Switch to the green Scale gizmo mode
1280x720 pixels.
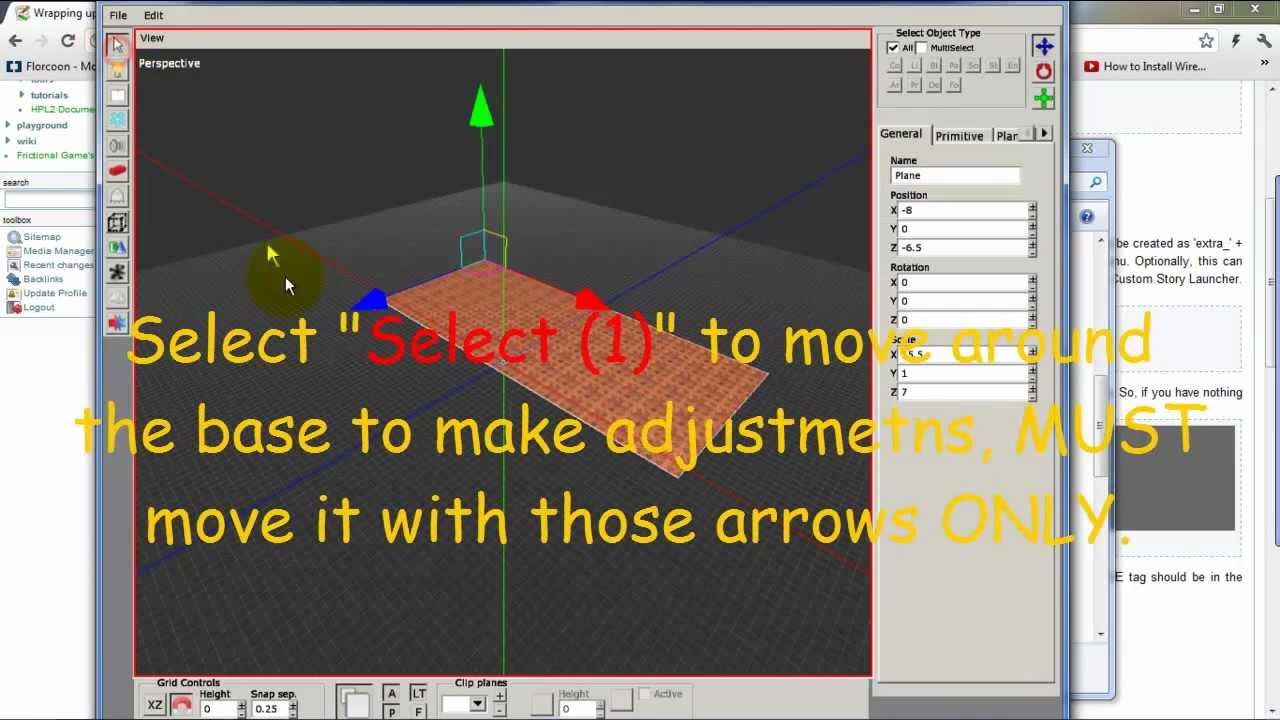(x=1043, y=98)
